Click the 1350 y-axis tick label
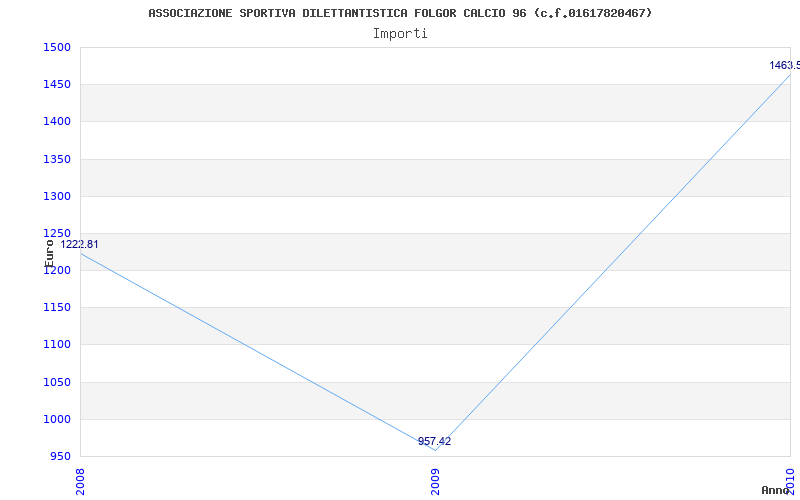This screenshot has height=500, width=800. pos(57,159)
